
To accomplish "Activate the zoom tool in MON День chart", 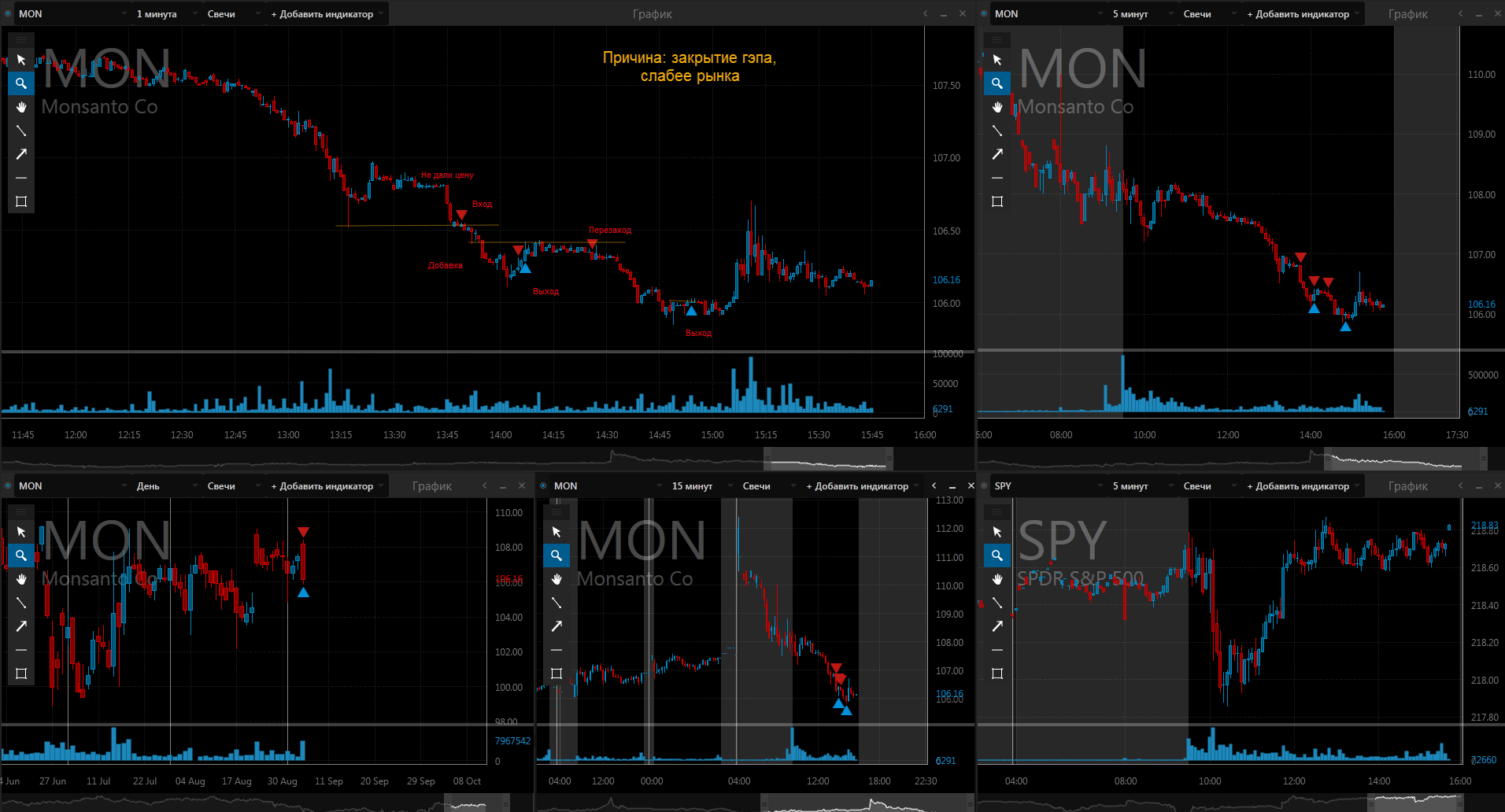I will (21, 555).
